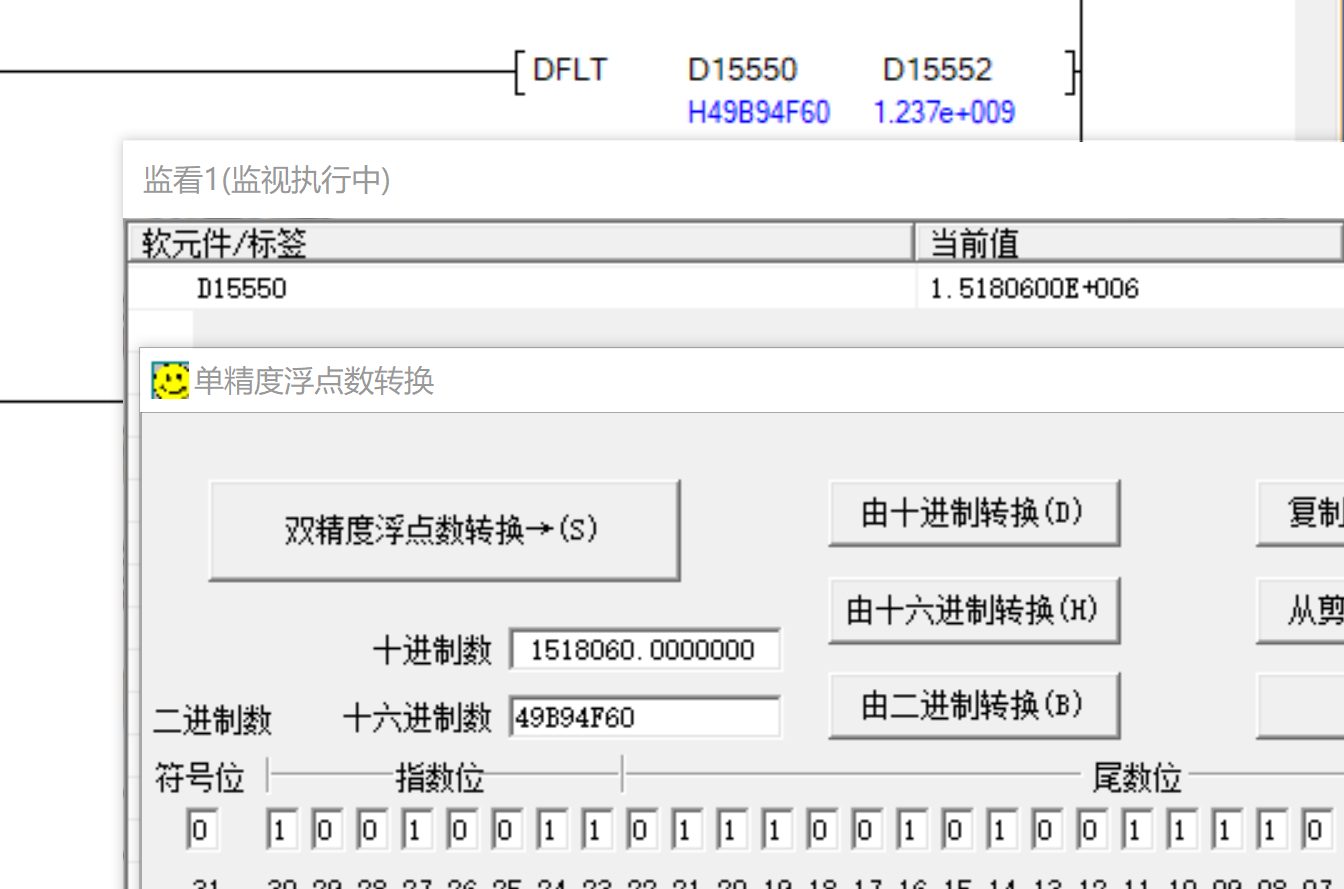Select the DFLT instruction in the ladder
Screen dimensions: 1344x889
tap(569, 70)
